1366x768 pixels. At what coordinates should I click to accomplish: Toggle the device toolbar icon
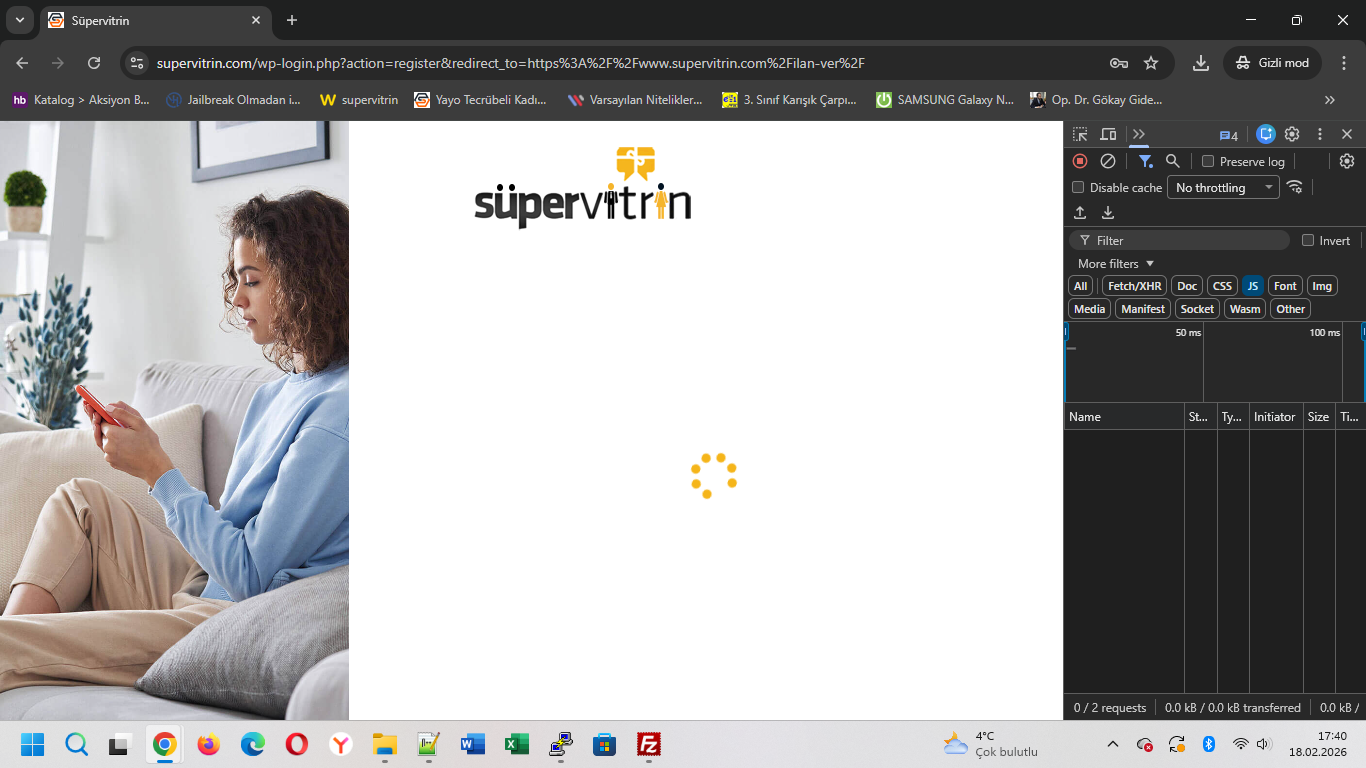pos(1108,134)
